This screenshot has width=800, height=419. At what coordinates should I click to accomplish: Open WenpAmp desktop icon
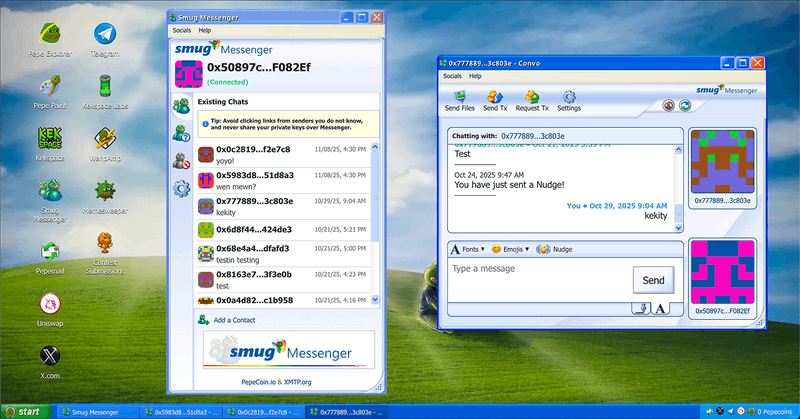[105, 144]
